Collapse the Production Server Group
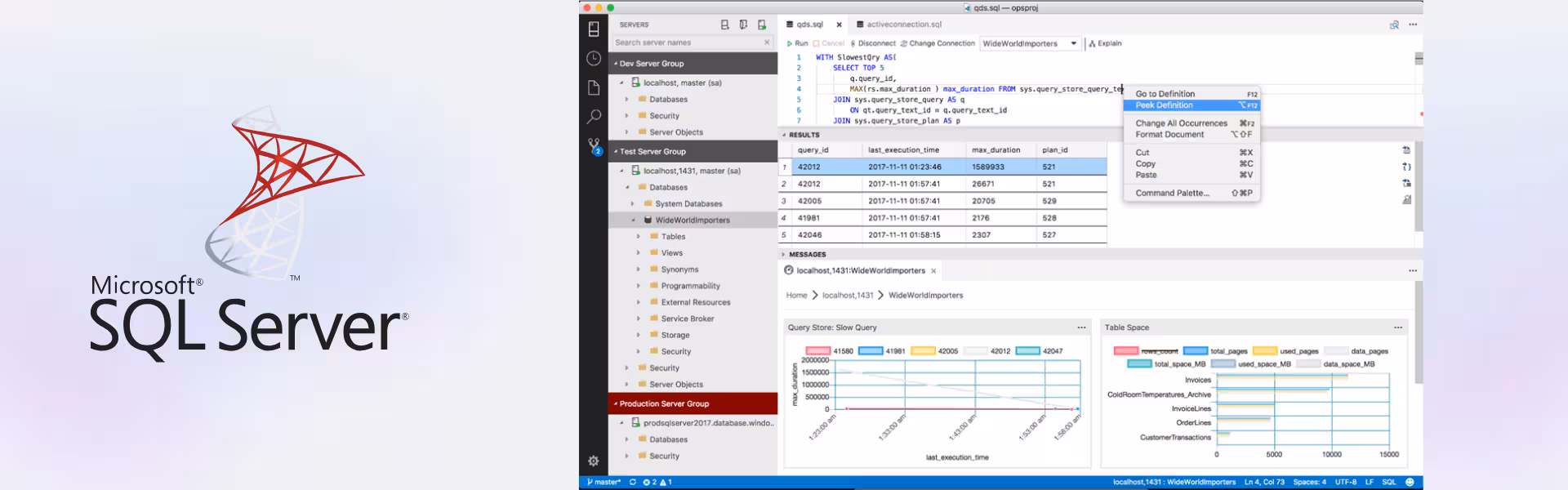1568x490 pixels. point(693,403)
